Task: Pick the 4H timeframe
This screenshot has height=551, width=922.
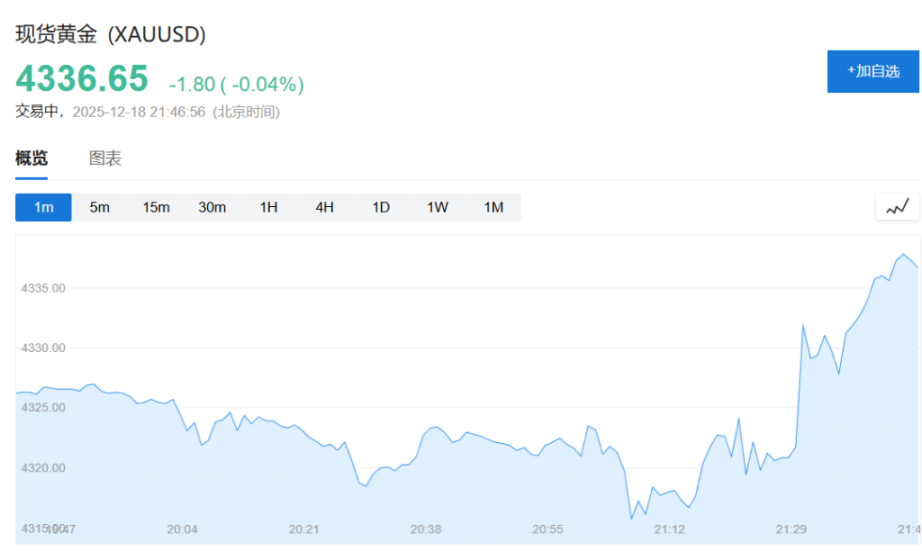Action: point(324,207)
